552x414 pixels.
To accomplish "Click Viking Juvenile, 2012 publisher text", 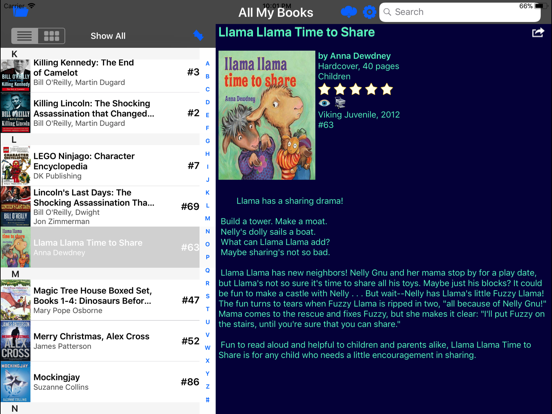I will click(359, 115).
